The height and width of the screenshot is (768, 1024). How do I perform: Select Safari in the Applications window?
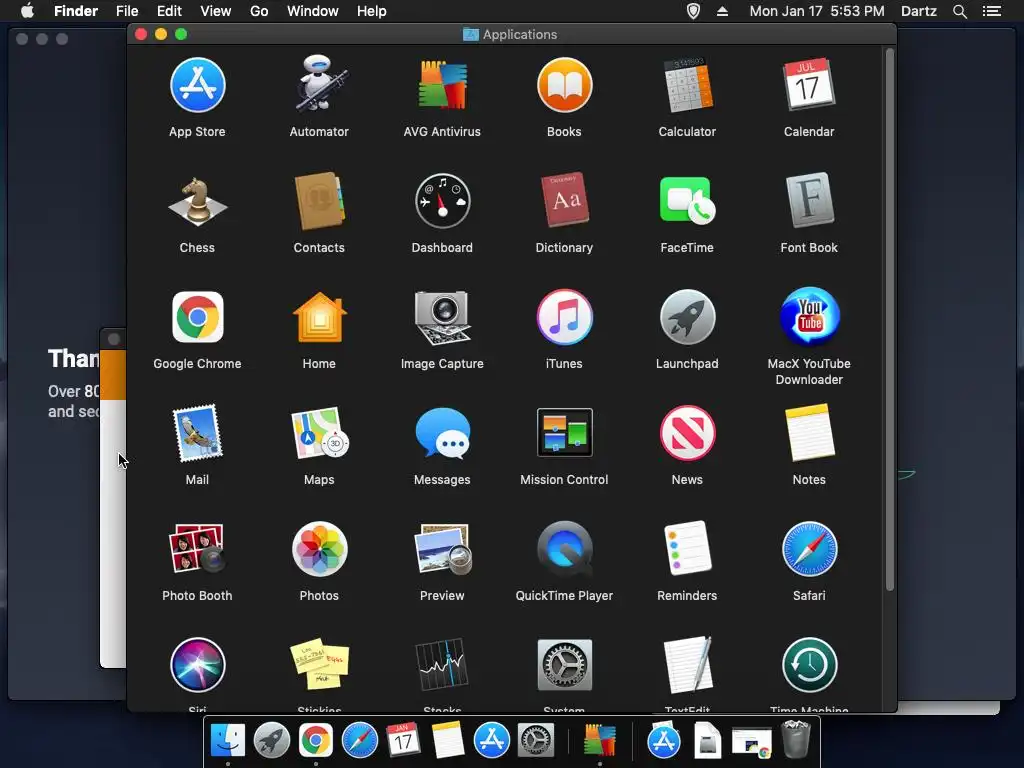(x=808, y=549)
